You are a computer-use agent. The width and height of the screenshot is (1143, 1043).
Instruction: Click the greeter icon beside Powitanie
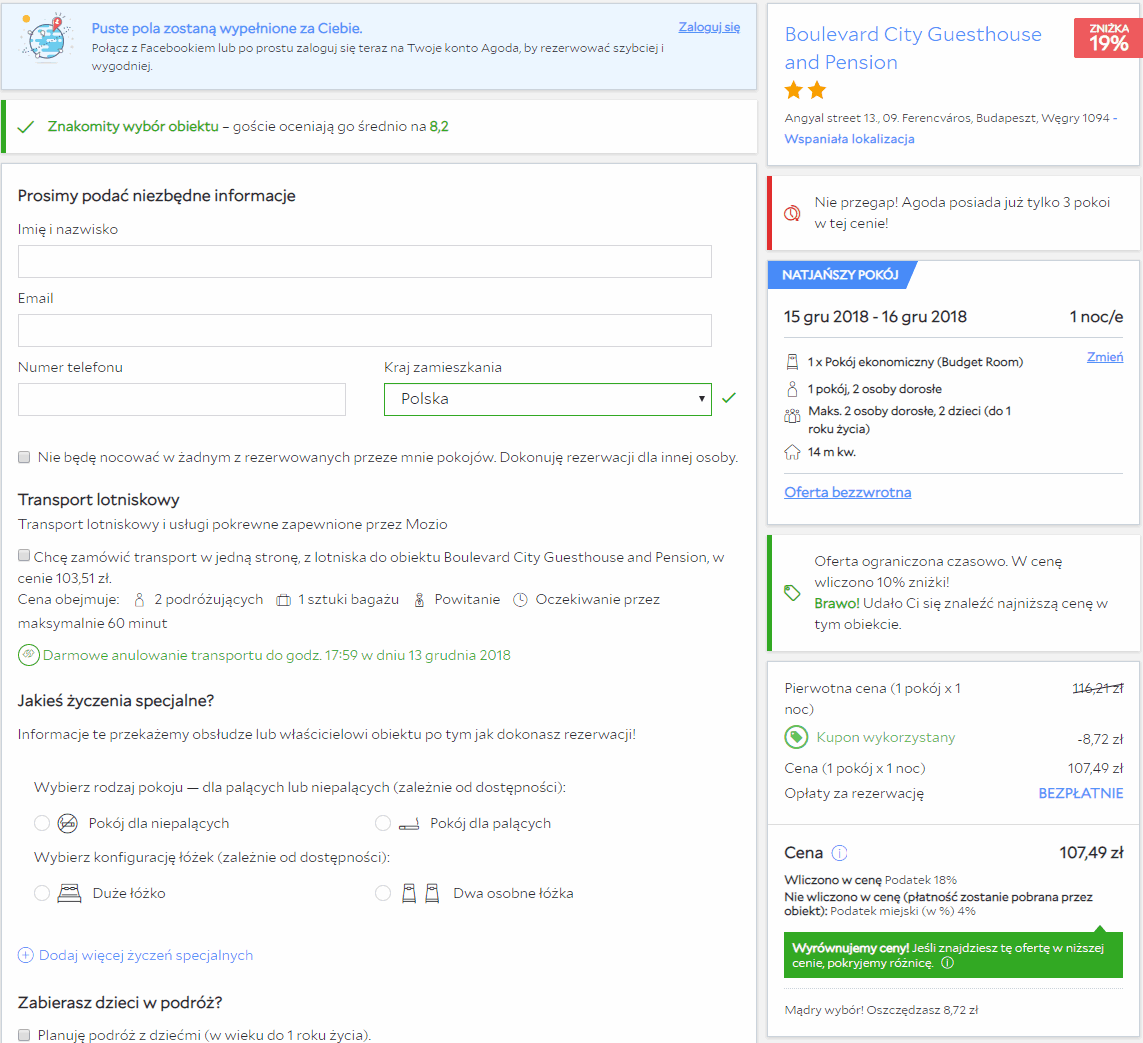419,600
